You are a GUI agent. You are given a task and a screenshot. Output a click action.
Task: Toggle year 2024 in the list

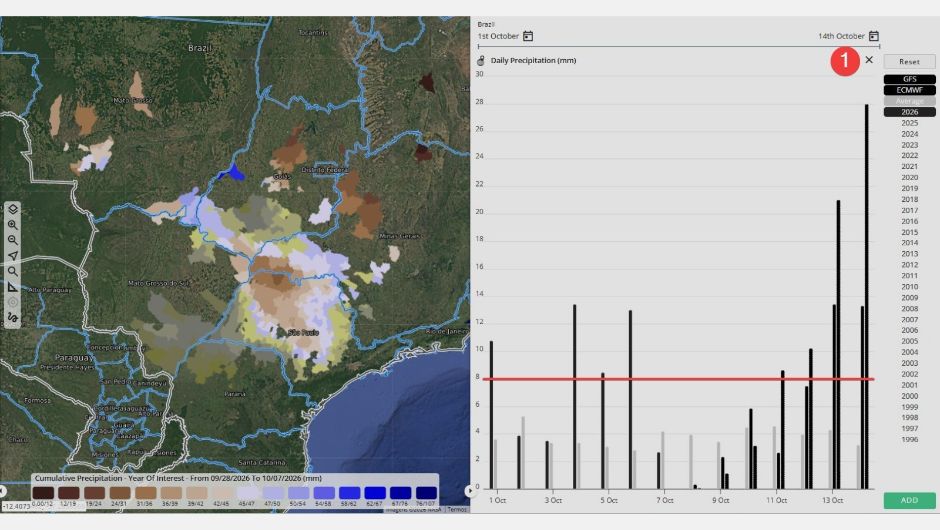point(909,134)
